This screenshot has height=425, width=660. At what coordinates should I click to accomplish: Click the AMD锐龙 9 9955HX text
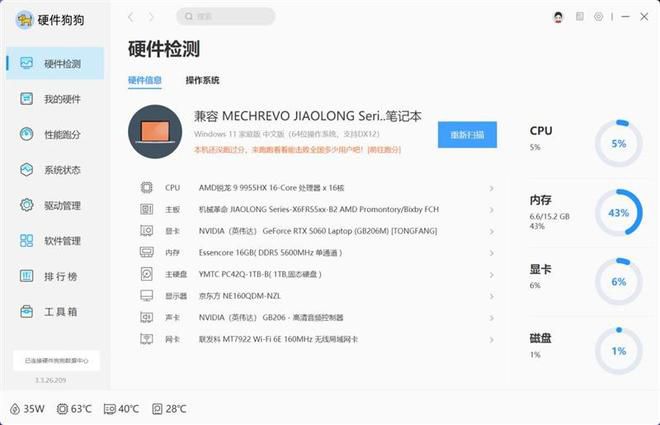[271, 188]
